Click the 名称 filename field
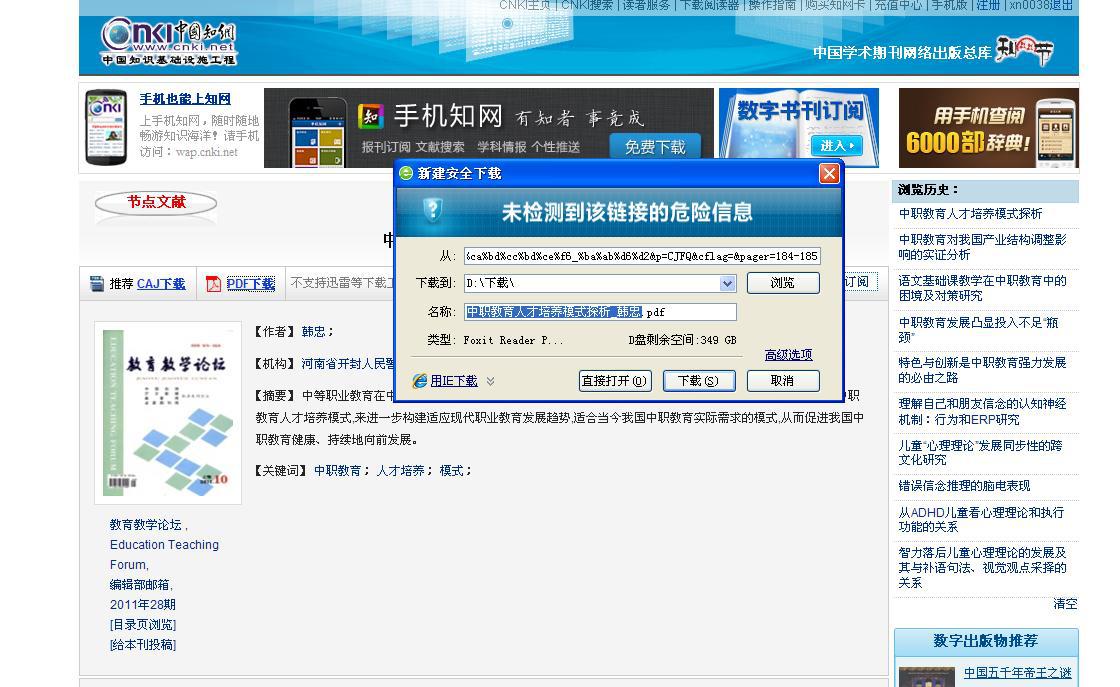Viewport: 1120px width, 687px height. [x=600, y=312]
